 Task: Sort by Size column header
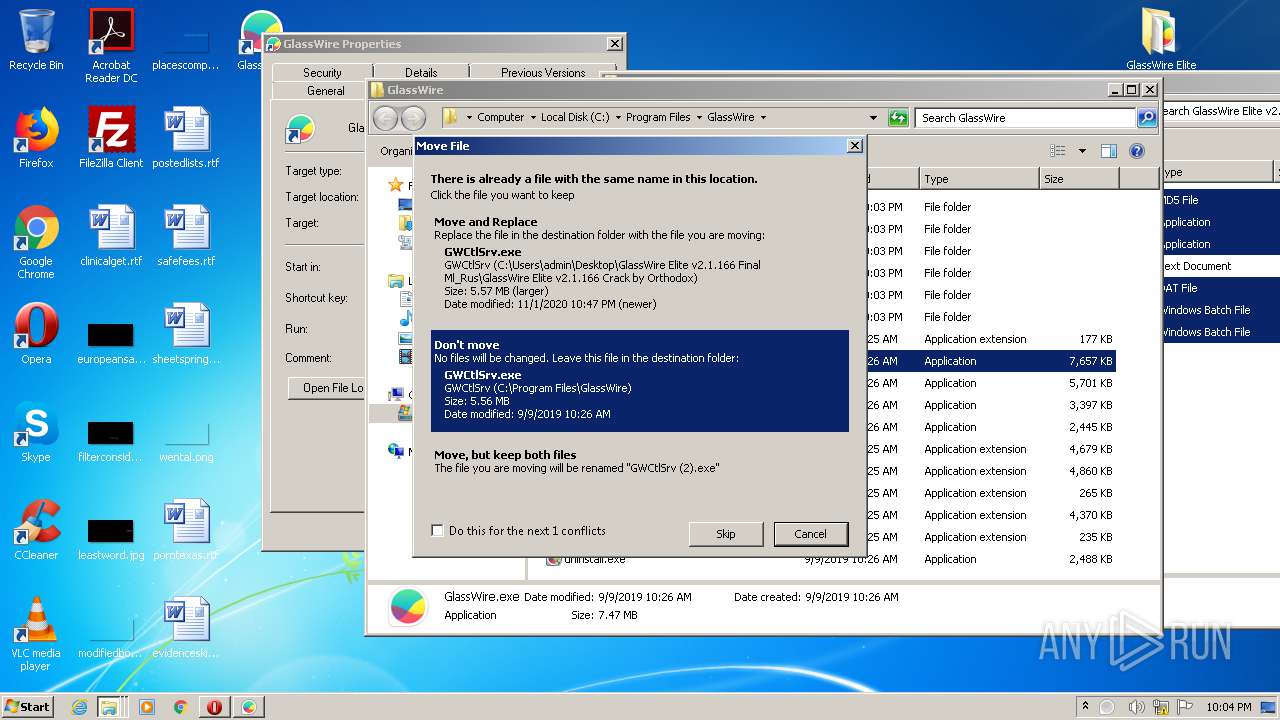click(x=1078, y=179)
